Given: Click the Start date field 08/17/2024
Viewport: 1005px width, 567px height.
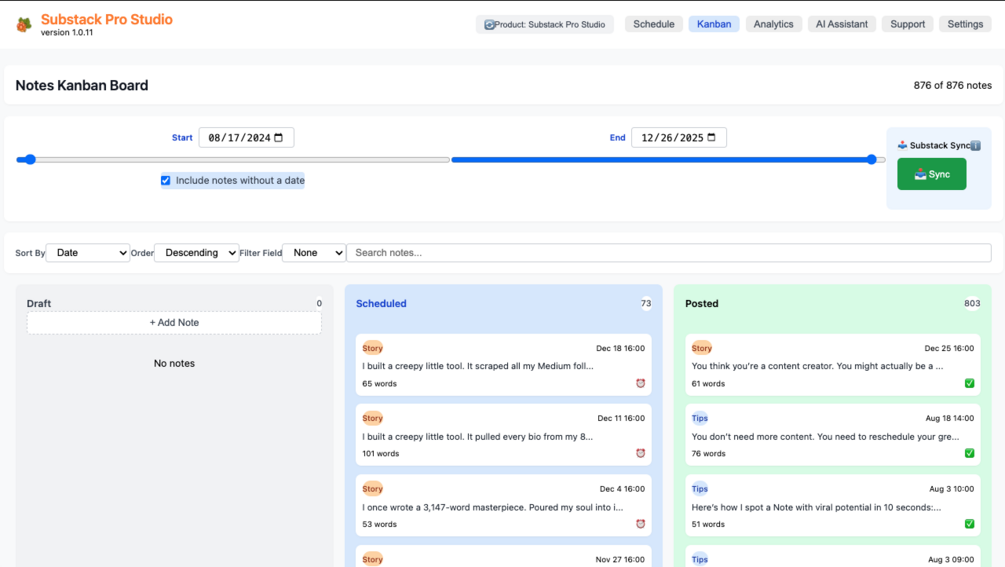Looking at the screenshot, I should click(246, 138).
